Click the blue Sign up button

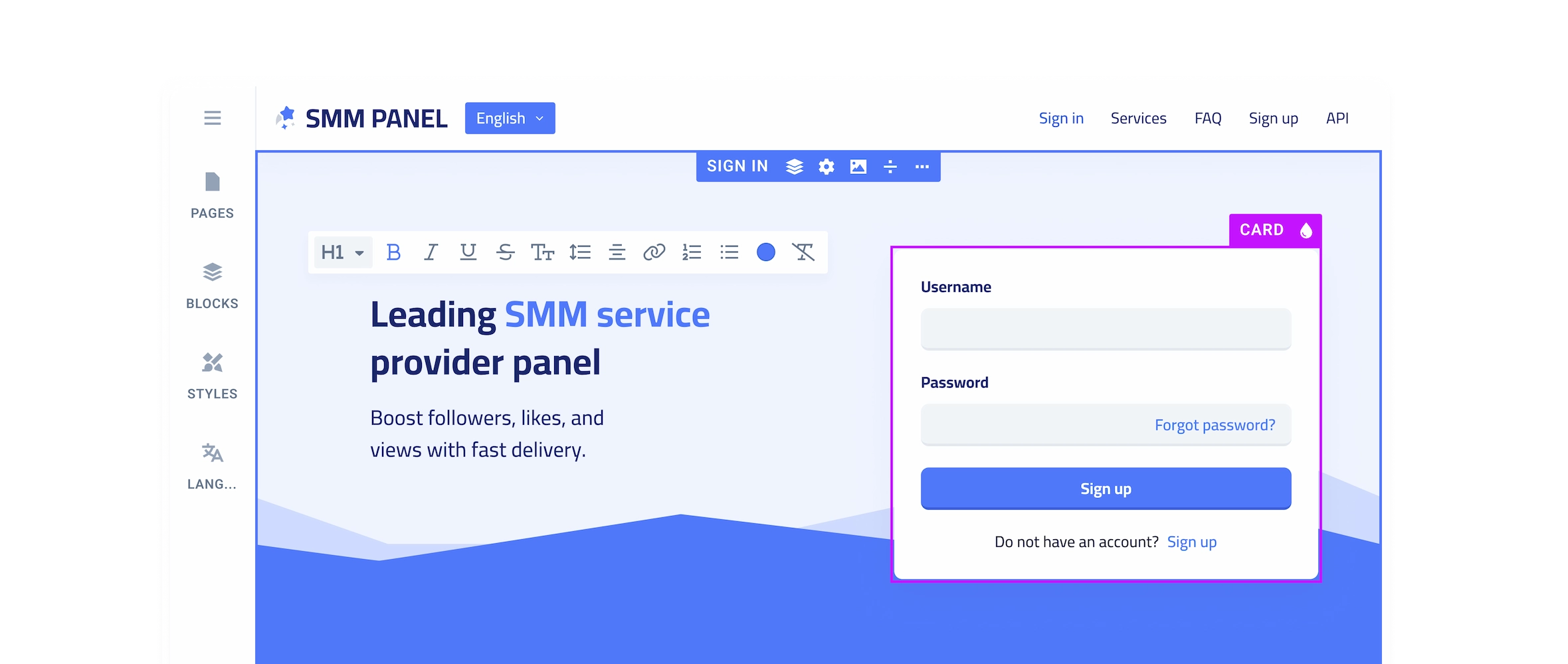(x=1106, y=489)
